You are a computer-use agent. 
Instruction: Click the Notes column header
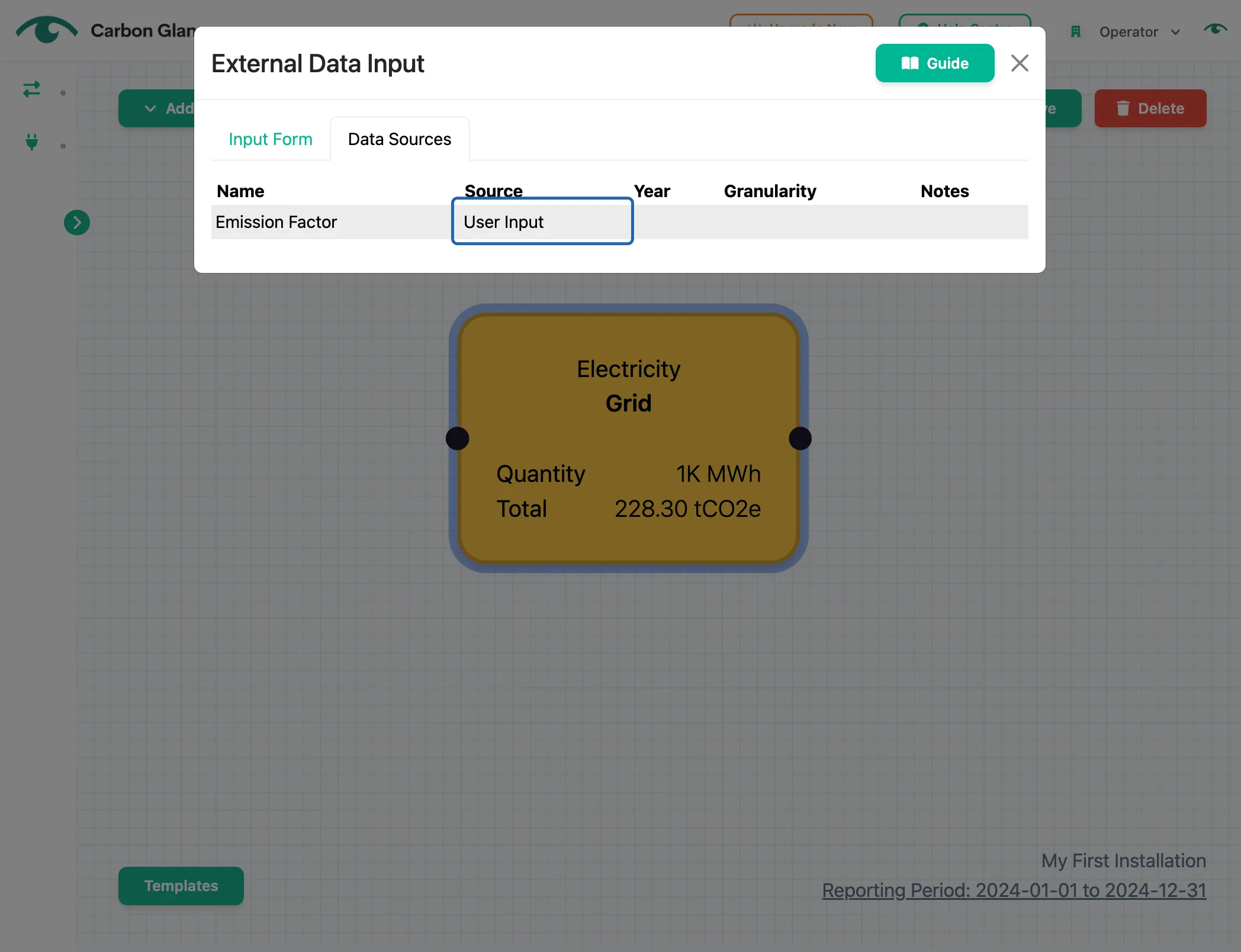point(944,191)
